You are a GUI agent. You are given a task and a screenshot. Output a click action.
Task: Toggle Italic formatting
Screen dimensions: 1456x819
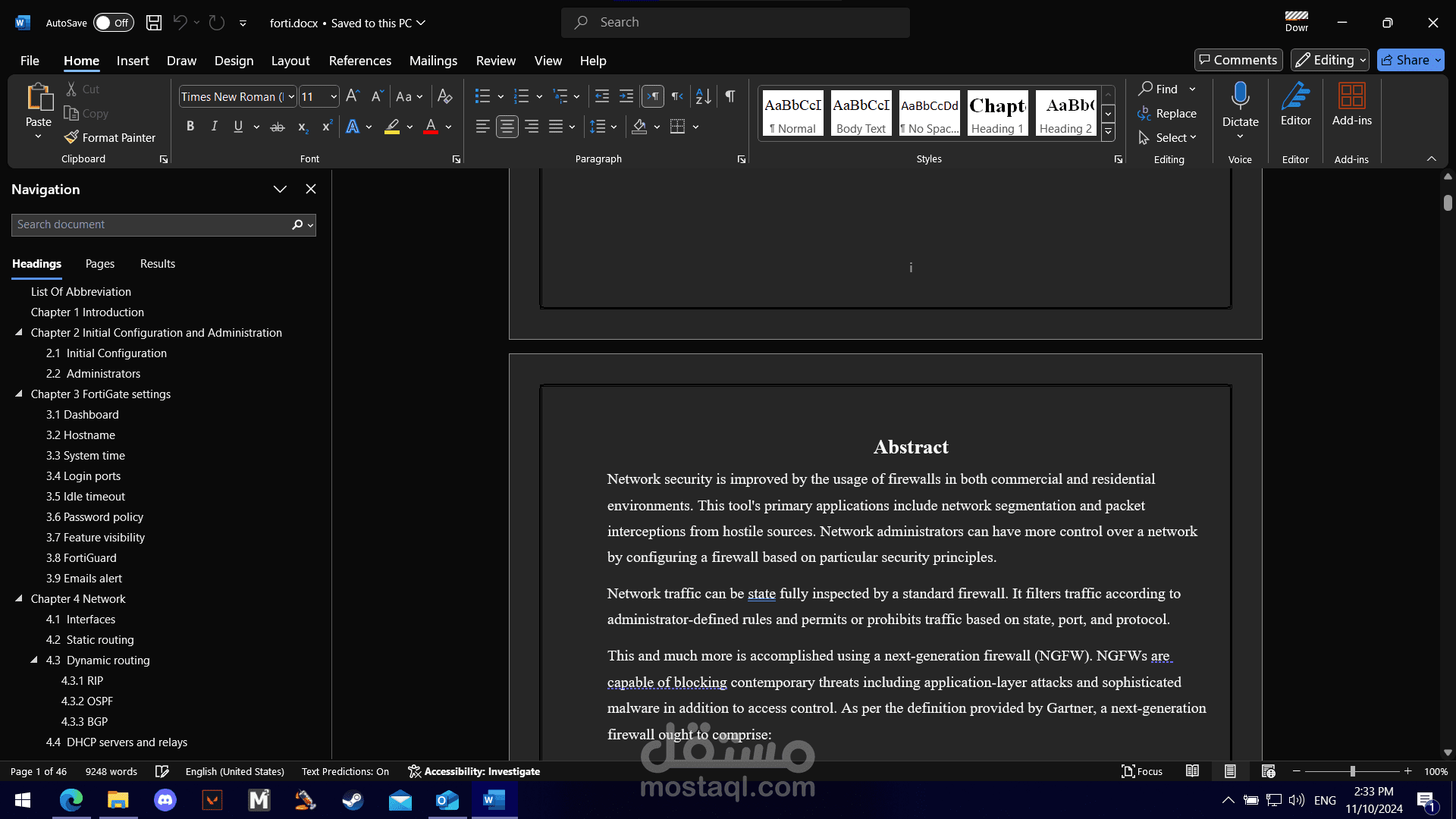click(215, 127)
